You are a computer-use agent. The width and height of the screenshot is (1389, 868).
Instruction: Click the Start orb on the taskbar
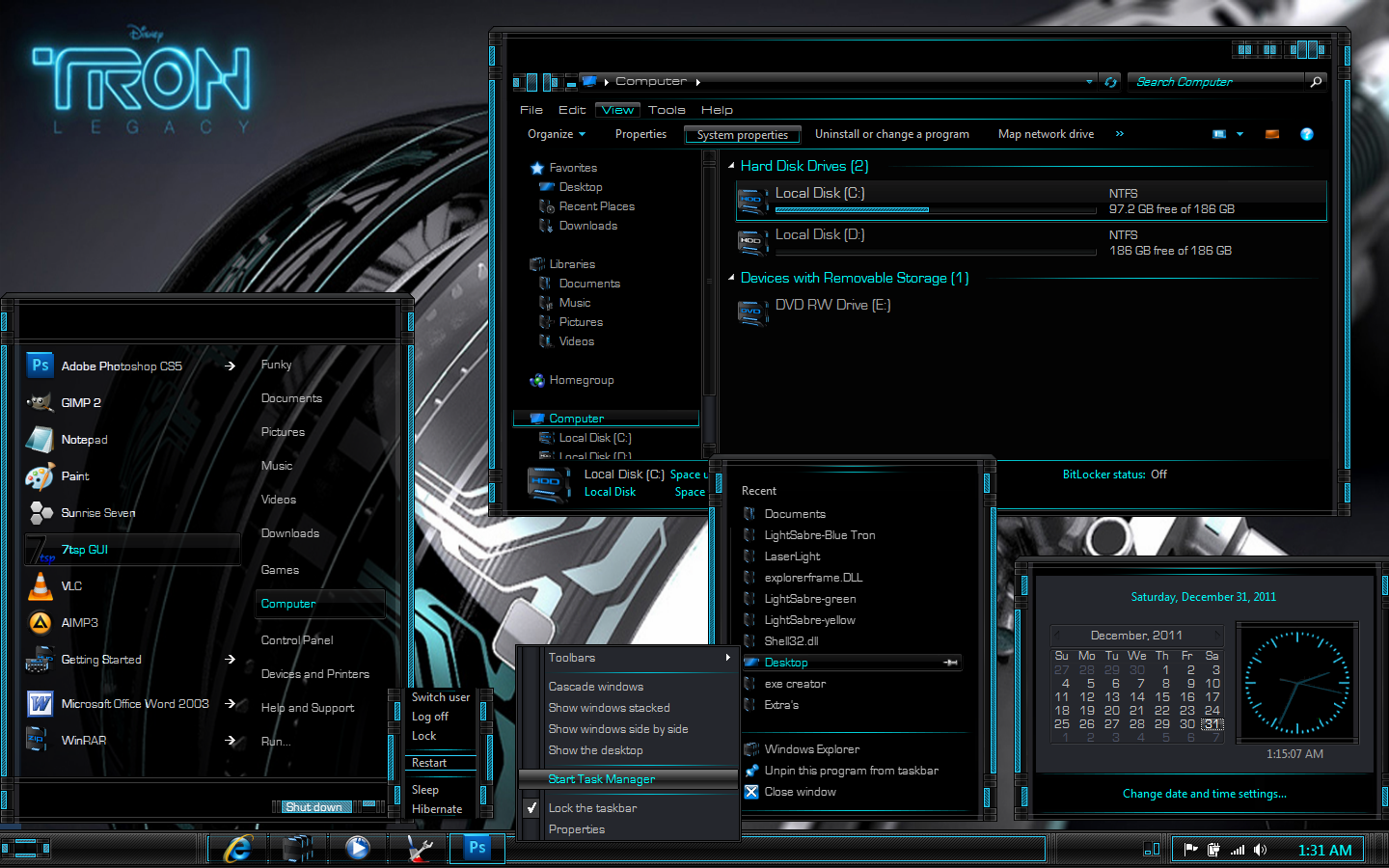pyautogui.click(x=26, y=849)
